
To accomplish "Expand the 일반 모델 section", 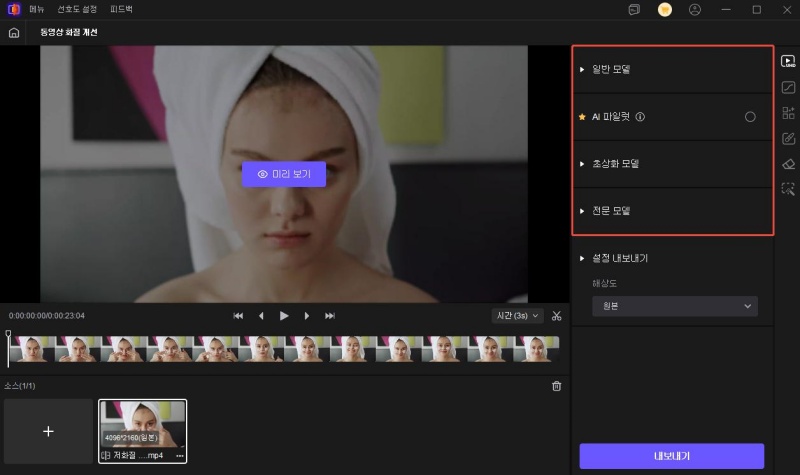I will click(x=610, y=70).
